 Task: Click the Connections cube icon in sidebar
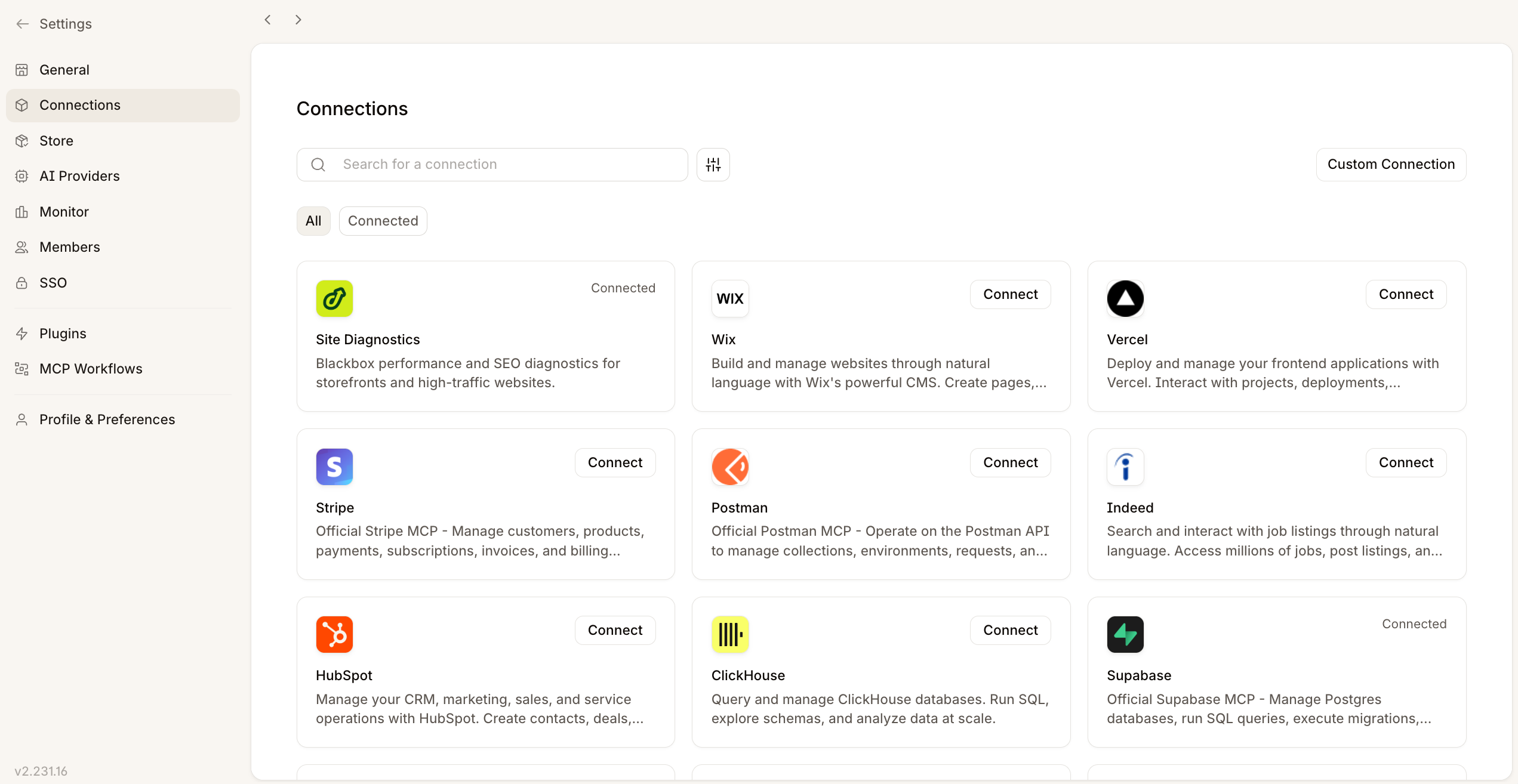[22, 105]
